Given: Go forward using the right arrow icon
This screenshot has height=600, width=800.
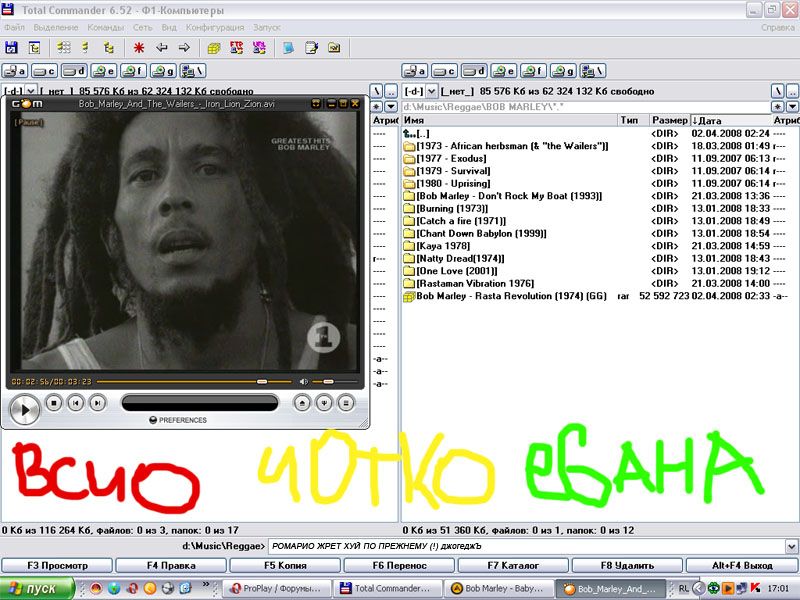Looking at the screenshot, I should 184,48.
